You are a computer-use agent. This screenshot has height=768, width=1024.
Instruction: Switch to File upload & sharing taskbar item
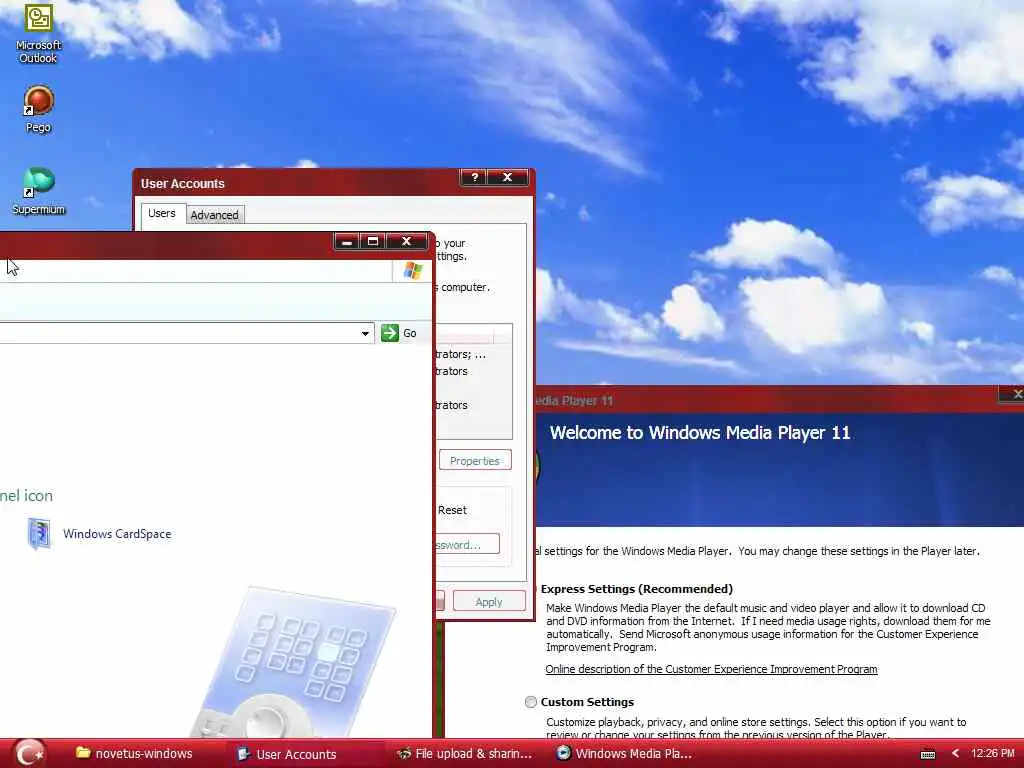[x=465, y=754]
